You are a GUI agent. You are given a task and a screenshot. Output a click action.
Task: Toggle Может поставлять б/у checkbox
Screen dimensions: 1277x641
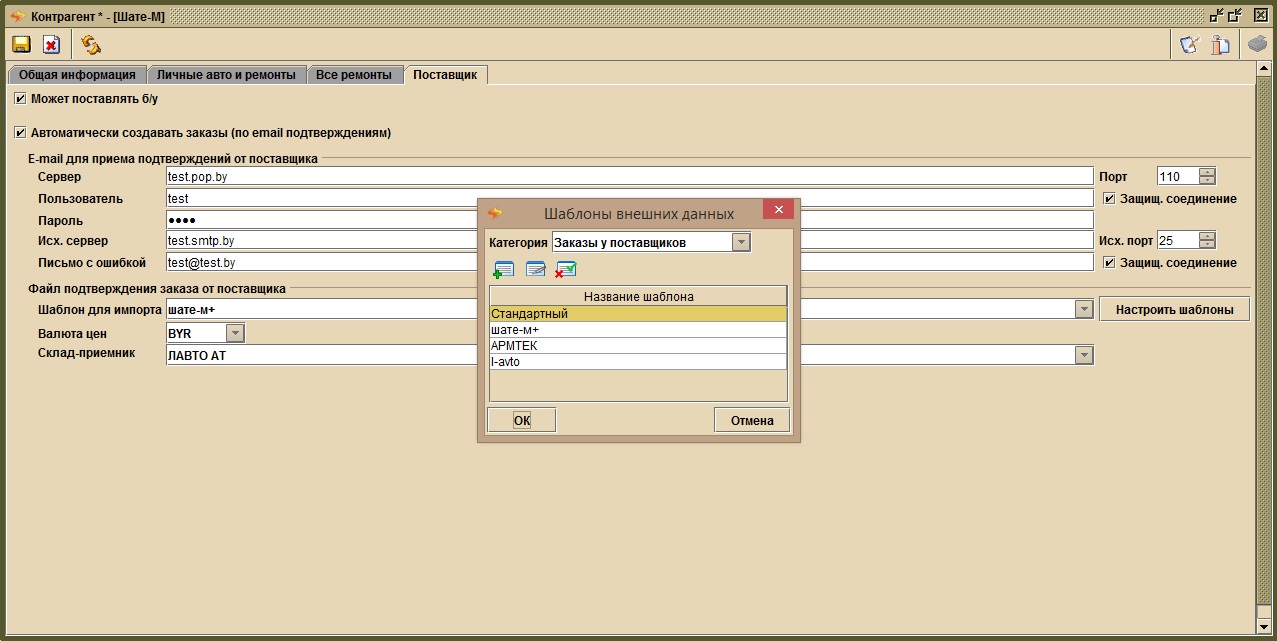20,99
